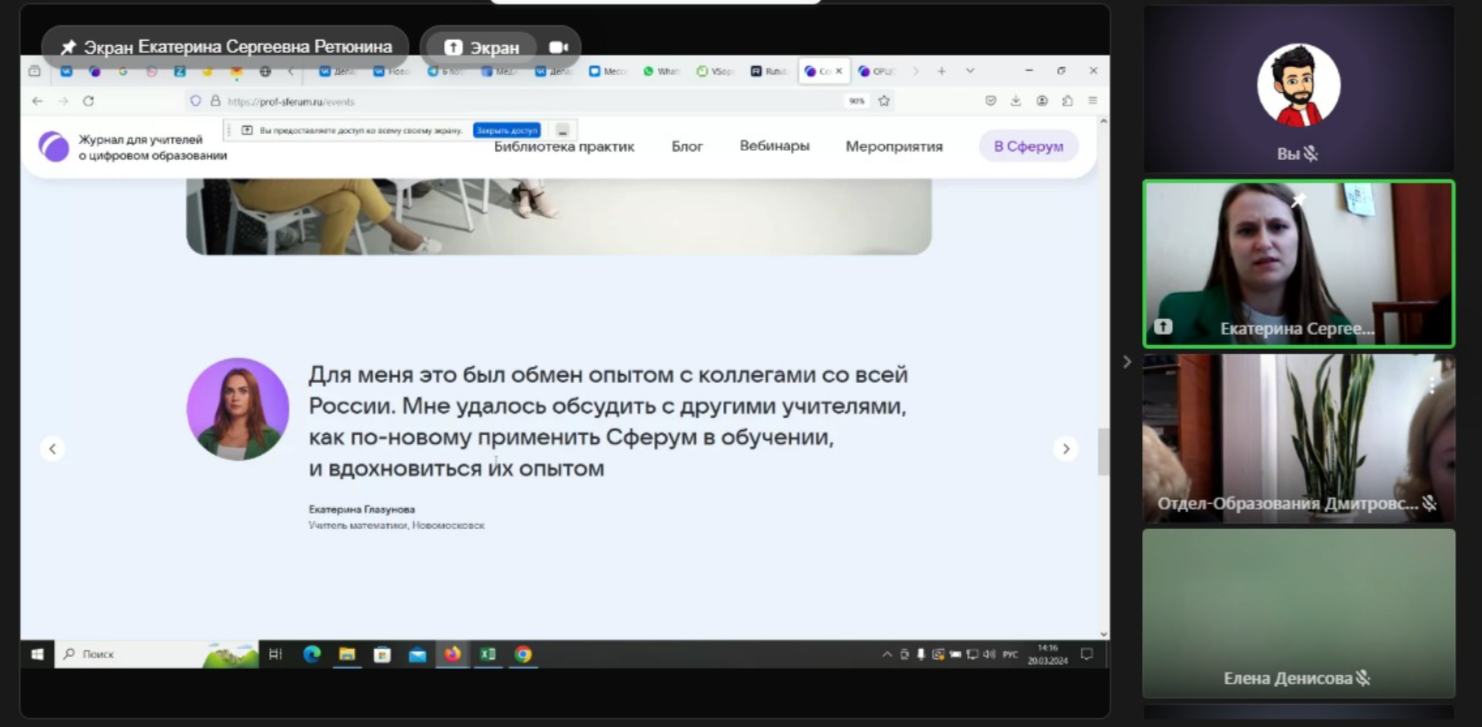Switch to camera view using the video icon
This screenshot has height=727, width=1482.
coord(558,47)
